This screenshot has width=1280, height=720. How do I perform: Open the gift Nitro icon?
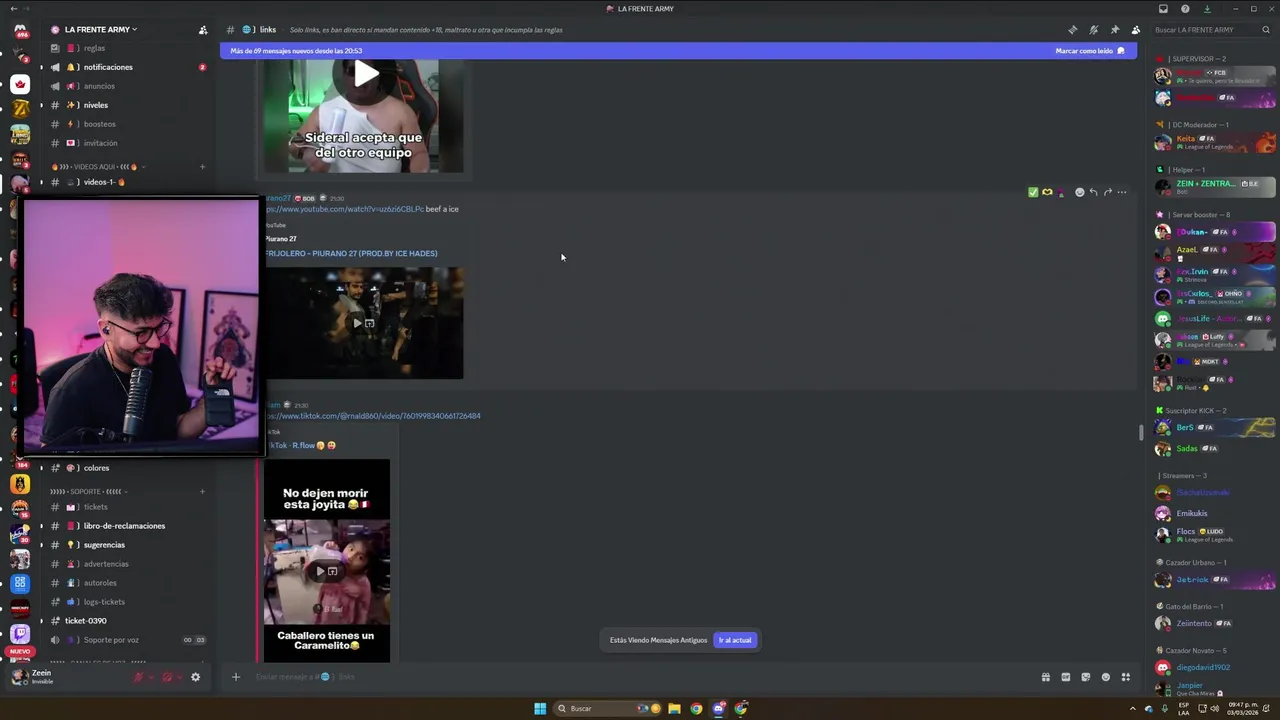[1046, 677]
